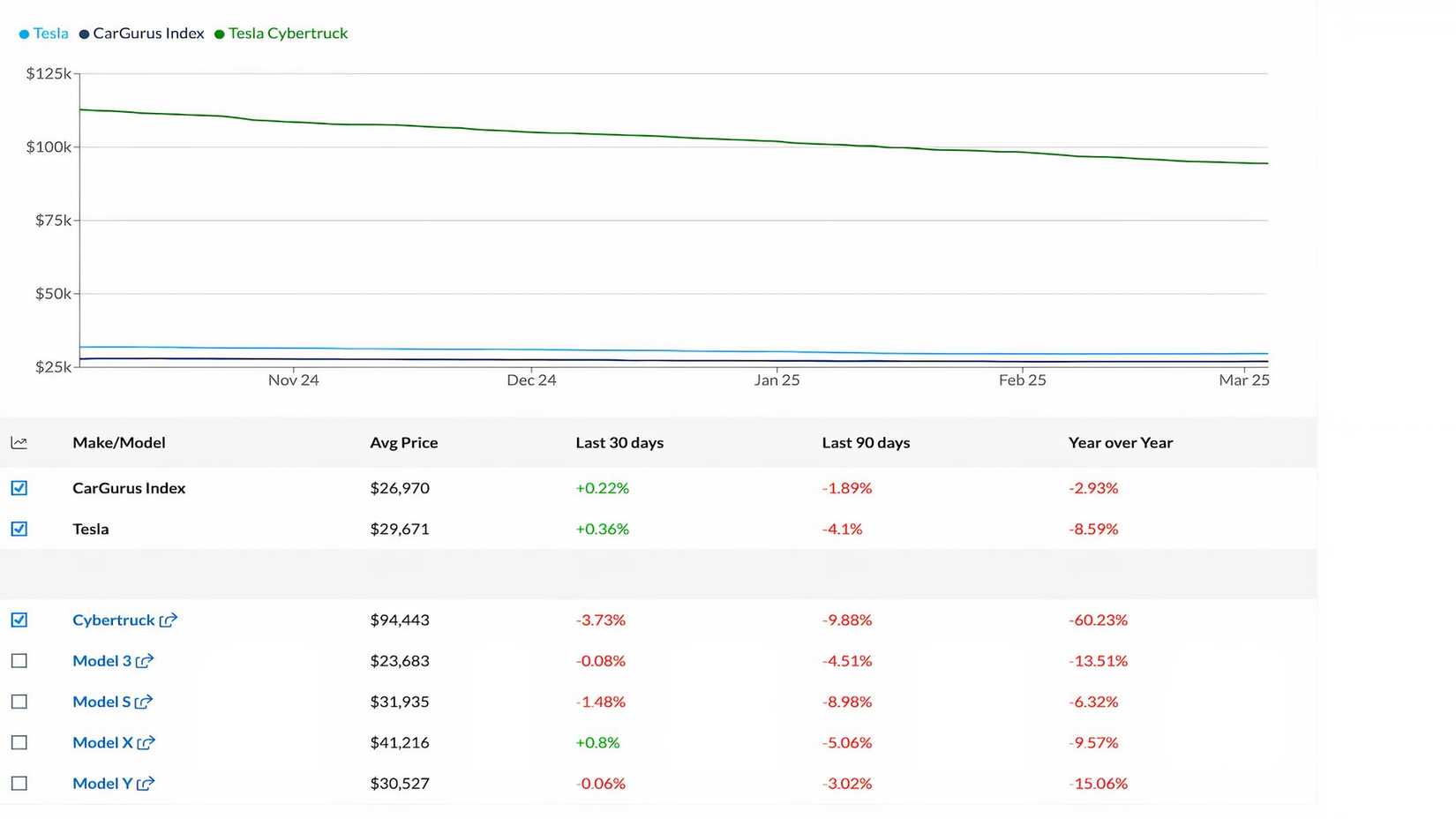Click Model X 30-day change +0.8%
This screenshot has width=1456, height=819.
pyautogui.click(x=597, y=743)
